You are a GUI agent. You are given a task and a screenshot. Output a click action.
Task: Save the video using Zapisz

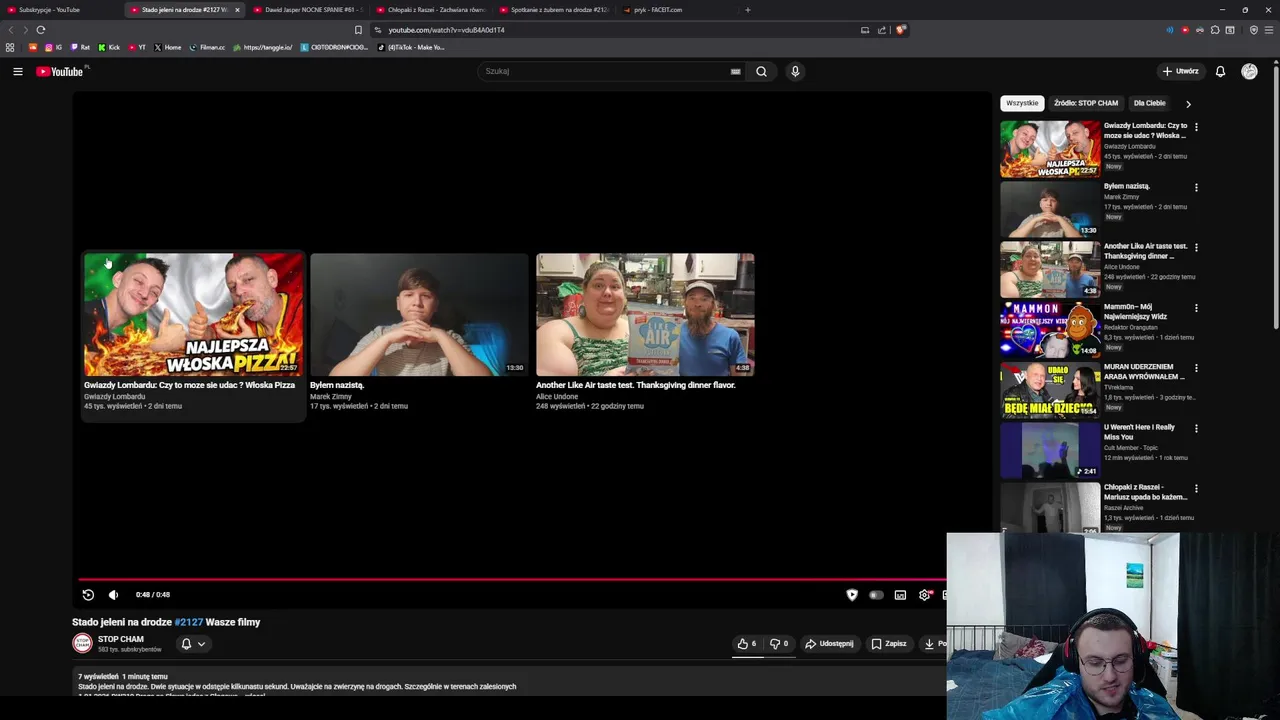click(889, 644)
